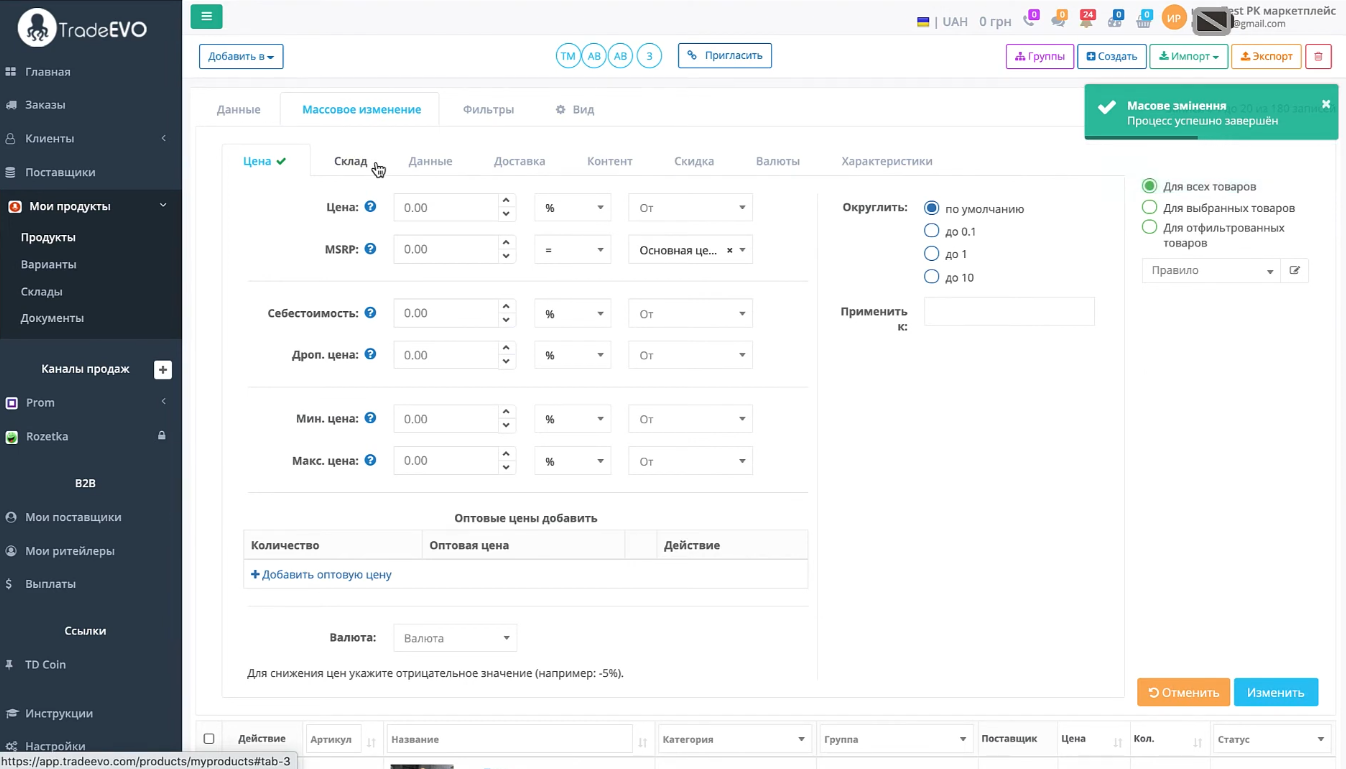The image size is (1346, 769).
Task: Click the help icon next to Макс. цена
Action: coord(370,461)
